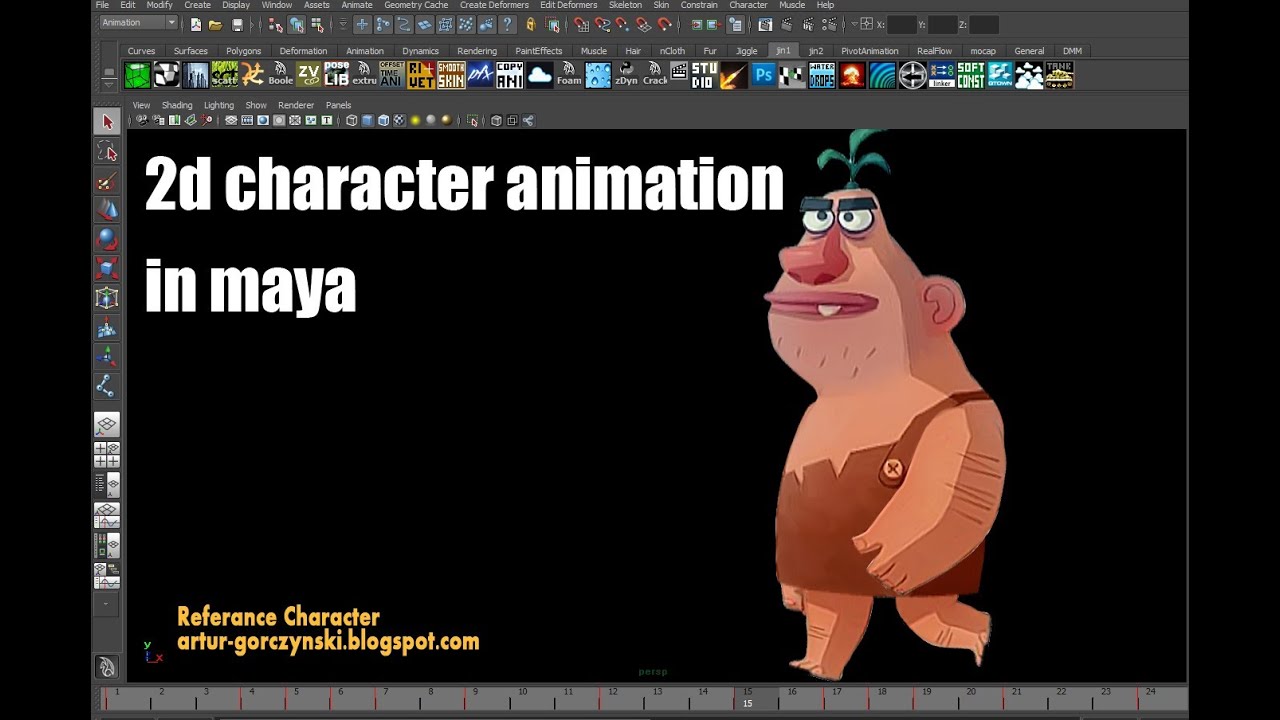Open the Geometry Cache menu
The image size is (1280, 720).
[x=416, y=5]
